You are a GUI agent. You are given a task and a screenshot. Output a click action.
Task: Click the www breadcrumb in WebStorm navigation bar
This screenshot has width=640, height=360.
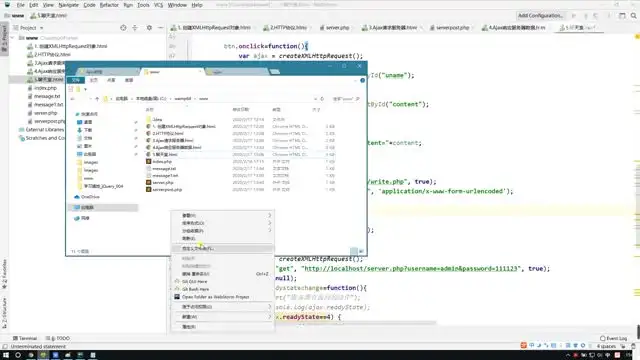[18, 16]
